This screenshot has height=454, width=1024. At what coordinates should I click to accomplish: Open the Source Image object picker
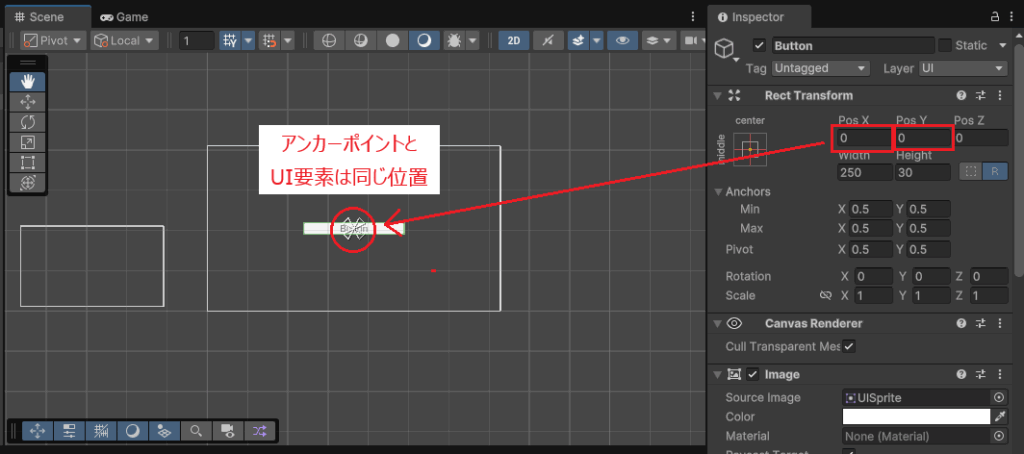(x=999, y=397)
